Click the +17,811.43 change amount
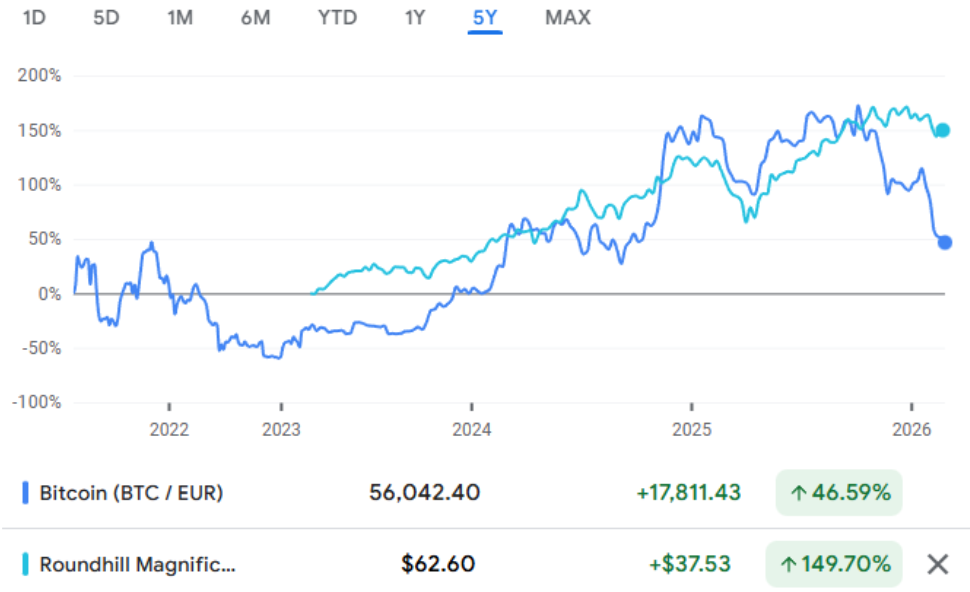This screenshot has height=592, width=970. click(688, 492)
